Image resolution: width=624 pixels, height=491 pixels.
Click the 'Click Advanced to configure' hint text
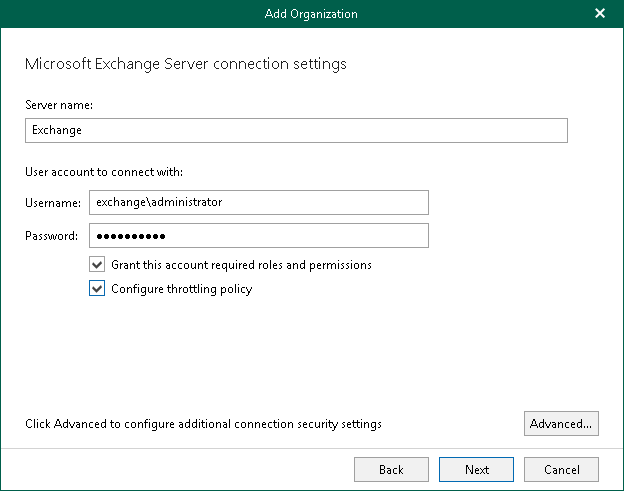point(203,424)
